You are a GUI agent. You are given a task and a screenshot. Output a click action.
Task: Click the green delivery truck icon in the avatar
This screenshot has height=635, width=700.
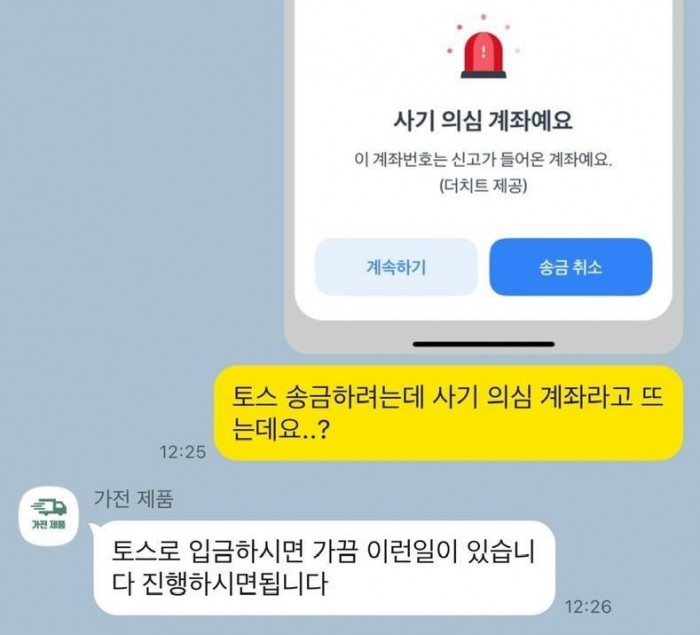pos(49,507)
